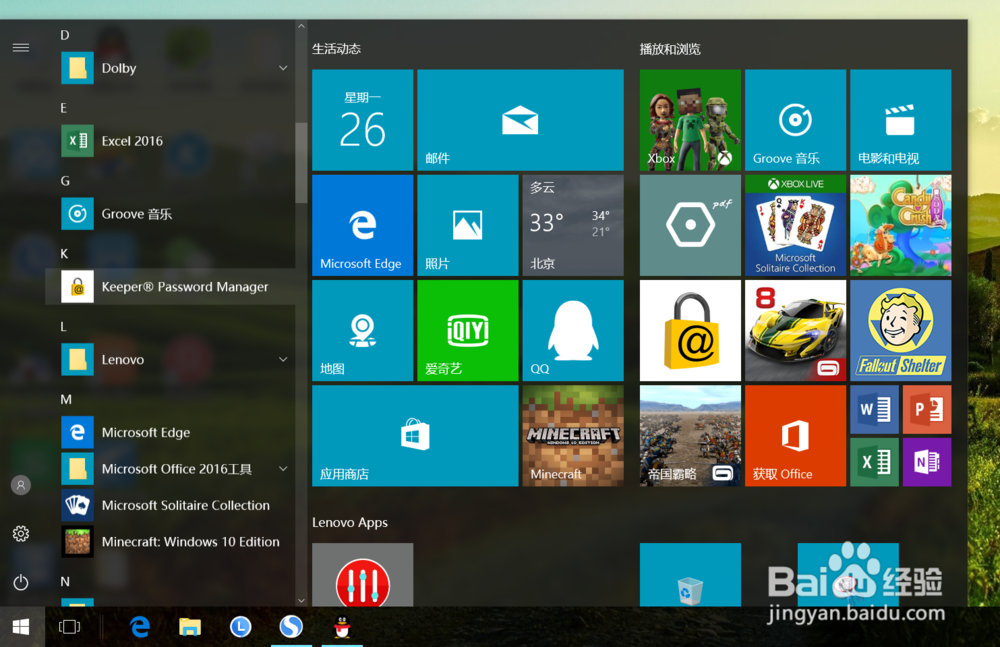The height and width of the screenshot is (647, 1000).
Task: Open the Groove 音乐 tile
Action: point(795,120)
